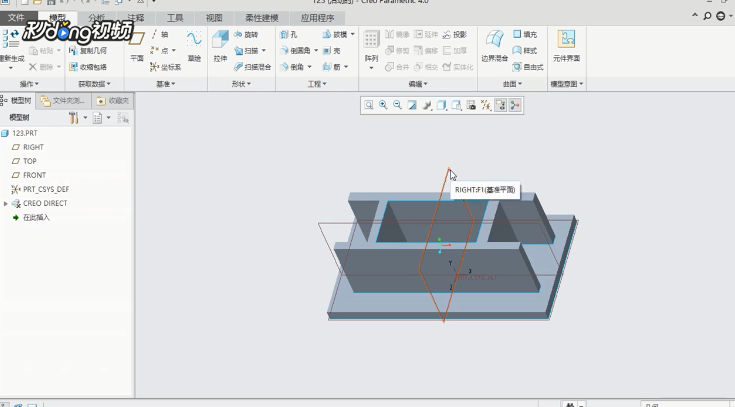Select the Draft (拔模) tool

click(x=335, y=35)
